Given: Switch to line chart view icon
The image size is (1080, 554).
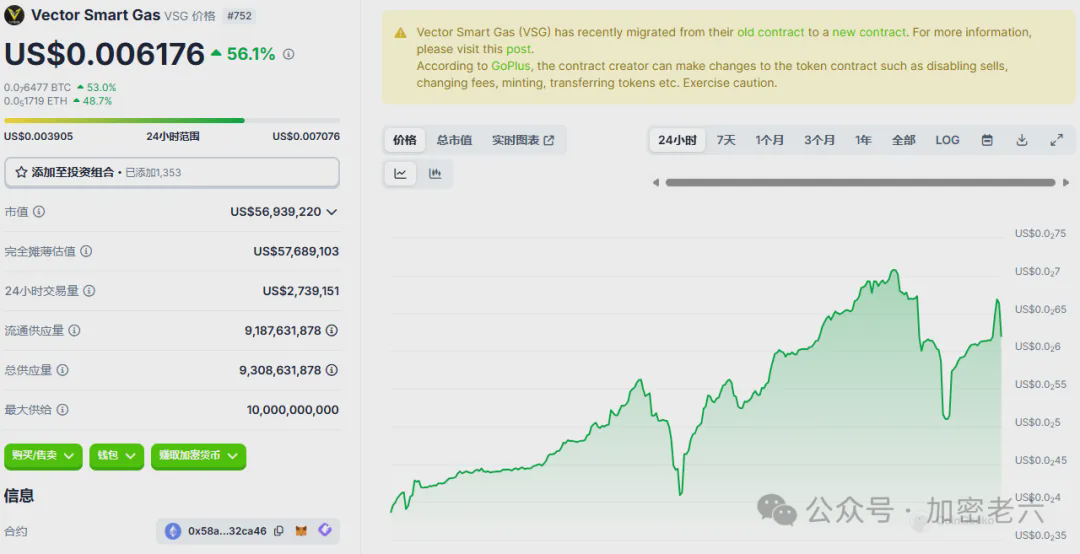Looking at the screenshot, I should (x=400, y=174).
